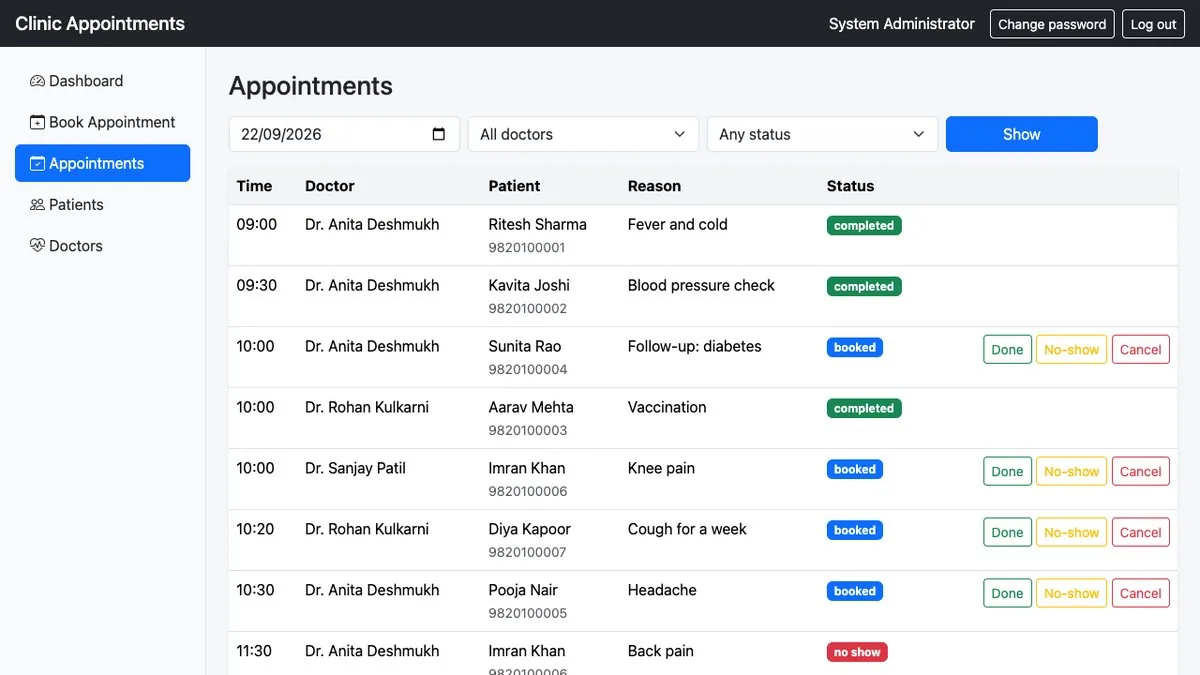
Task: Open the All doctors dropdown
Action: 583,134
